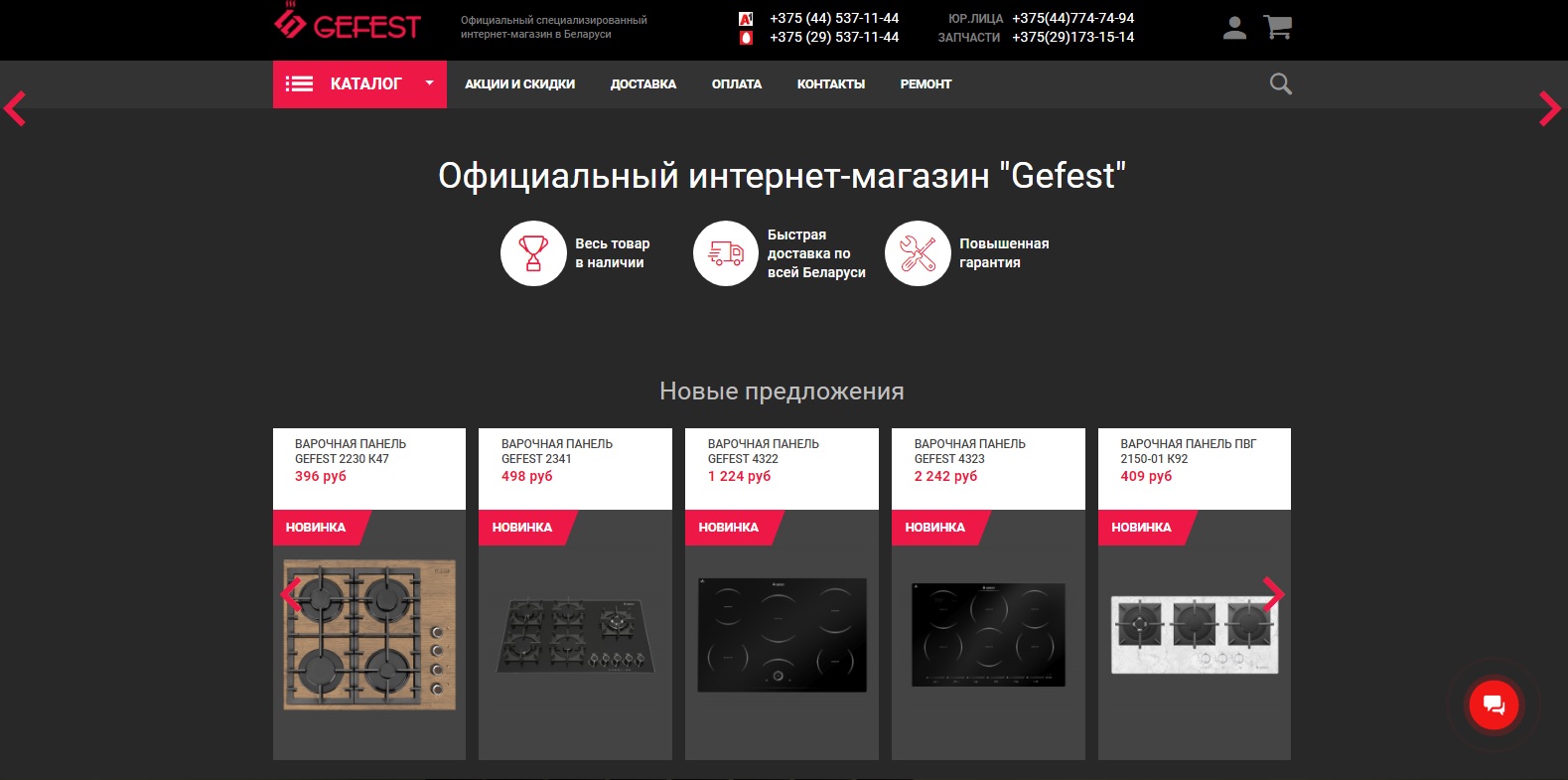
Task: Click the ЗАПЧАСТИ label
Action: click(969, 38)
